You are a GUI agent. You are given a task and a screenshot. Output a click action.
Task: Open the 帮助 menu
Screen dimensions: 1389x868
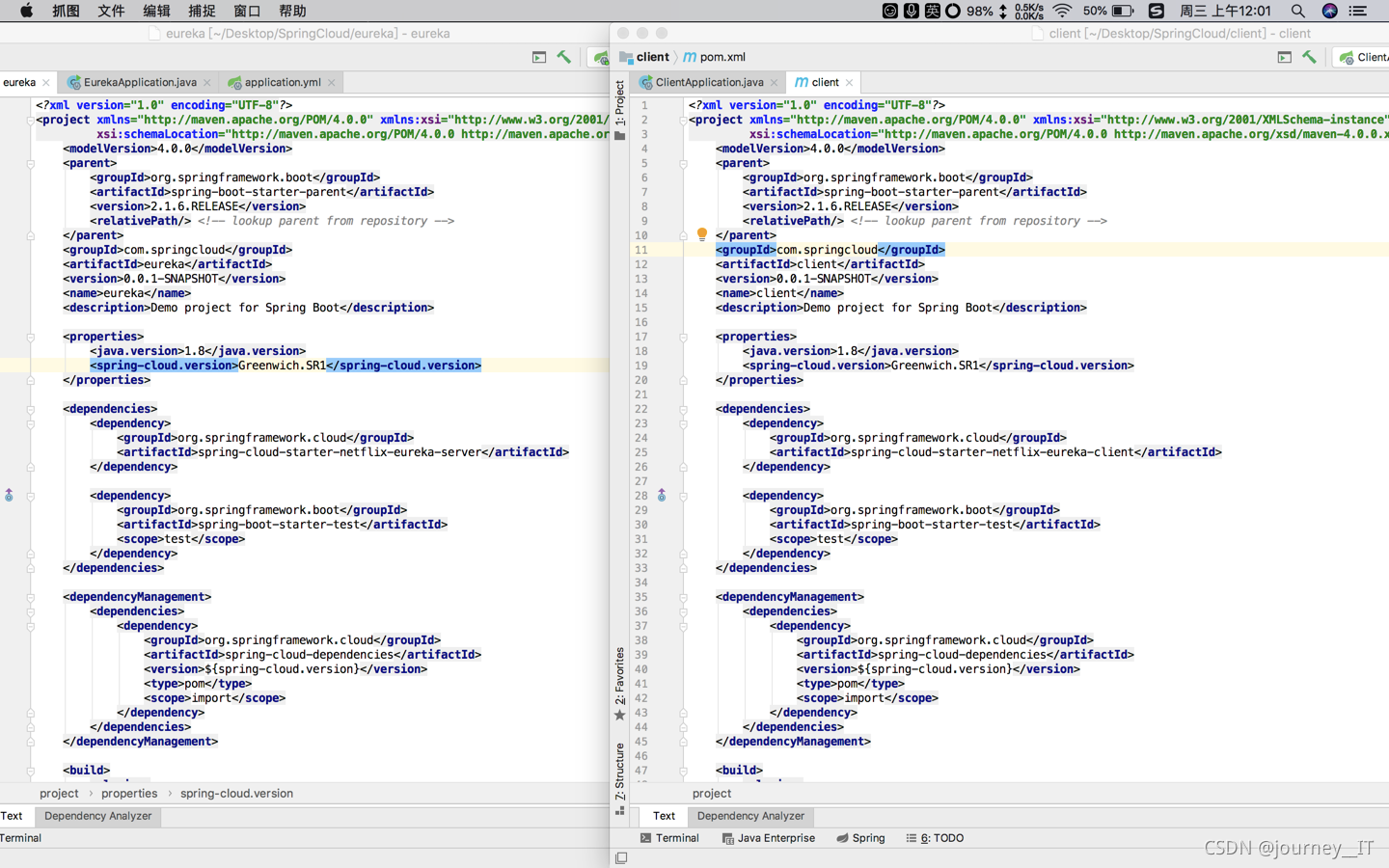[x=292, y=11]
